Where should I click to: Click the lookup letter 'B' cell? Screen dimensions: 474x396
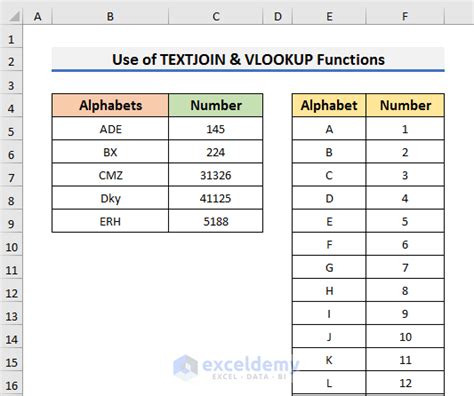329,152
